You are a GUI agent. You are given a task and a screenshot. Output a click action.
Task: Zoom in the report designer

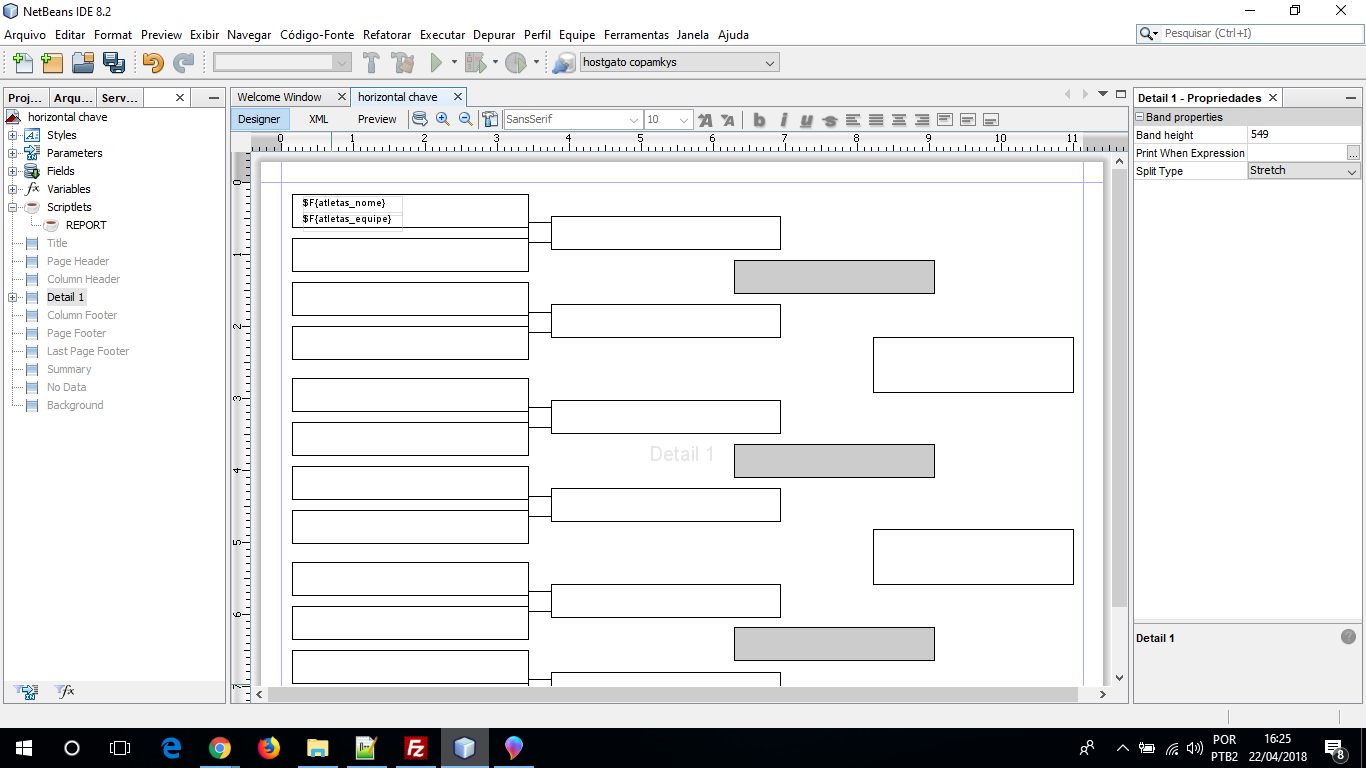pos(443,119)
